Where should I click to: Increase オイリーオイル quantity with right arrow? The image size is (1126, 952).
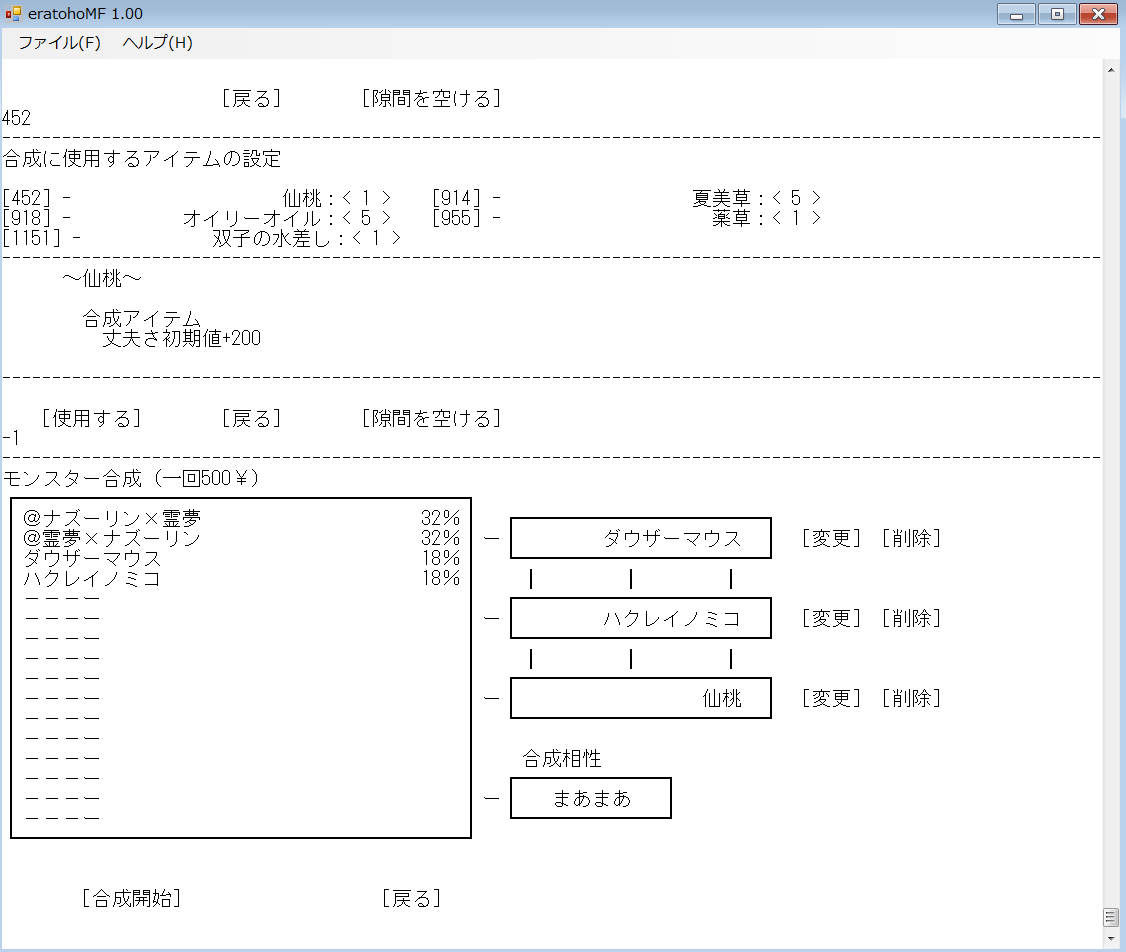click(x=386, y=218)
